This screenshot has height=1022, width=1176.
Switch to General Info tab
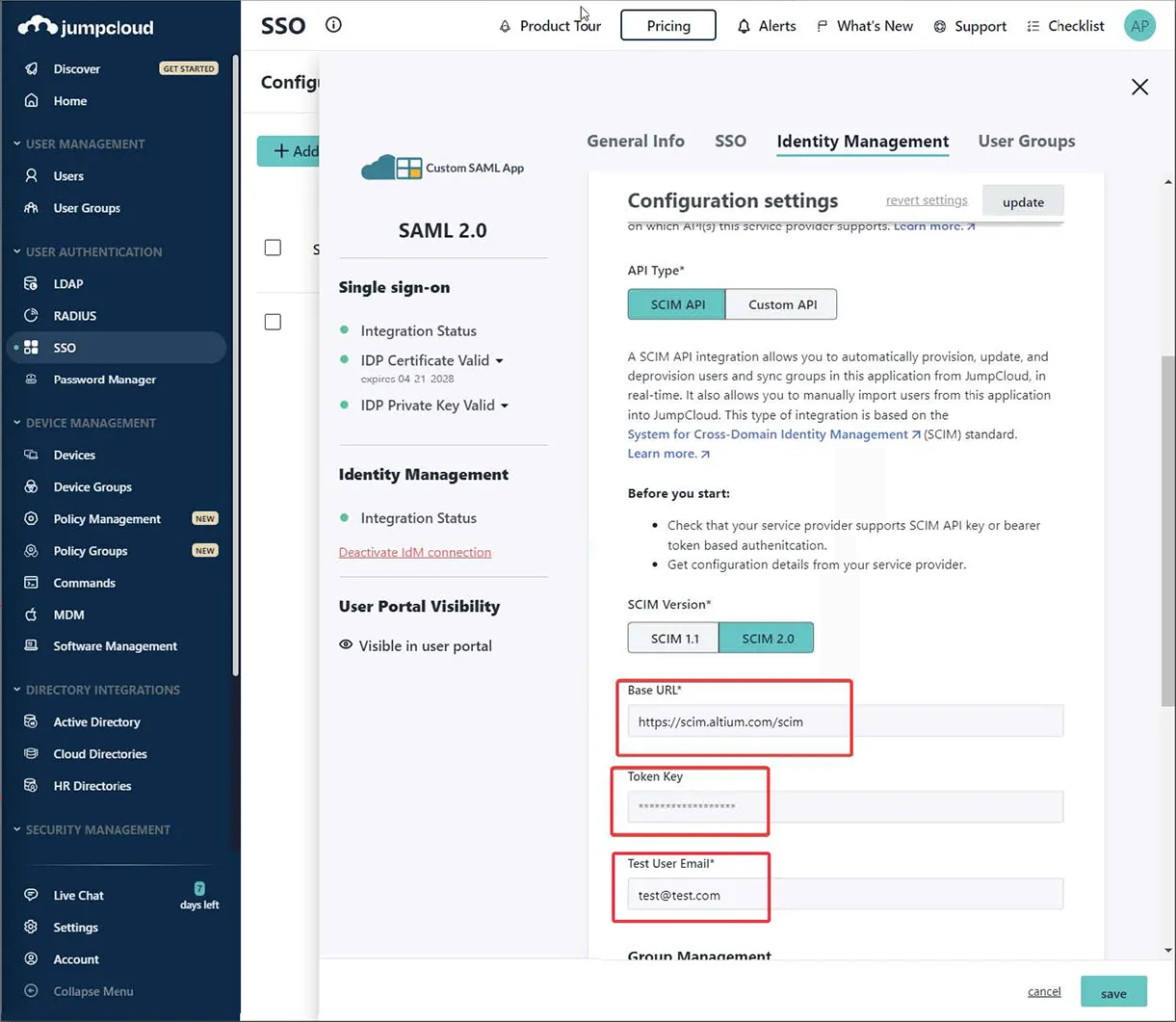[636, 141]
